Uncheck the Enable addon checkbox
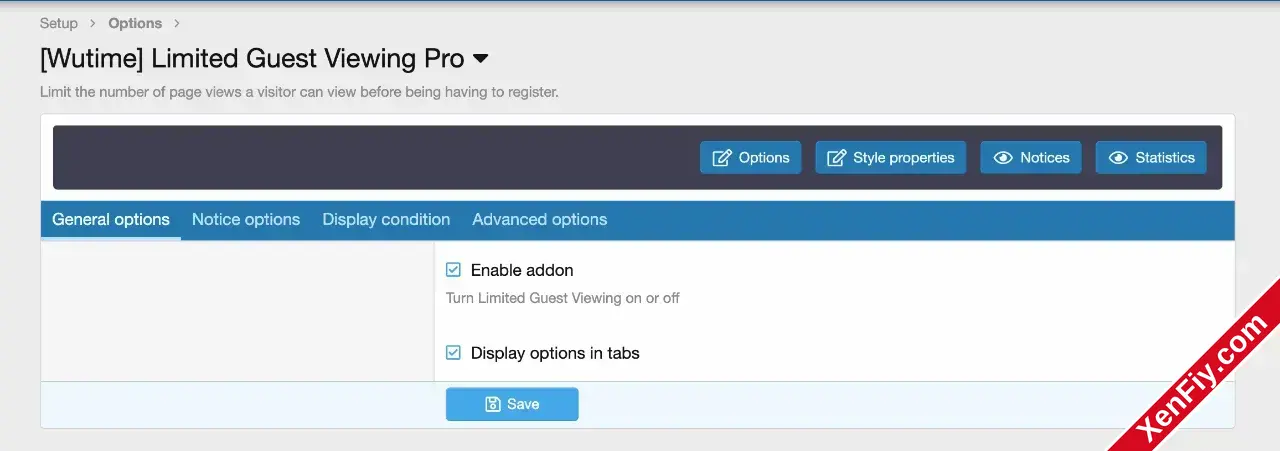1280x451 pixels. (453, 270)
